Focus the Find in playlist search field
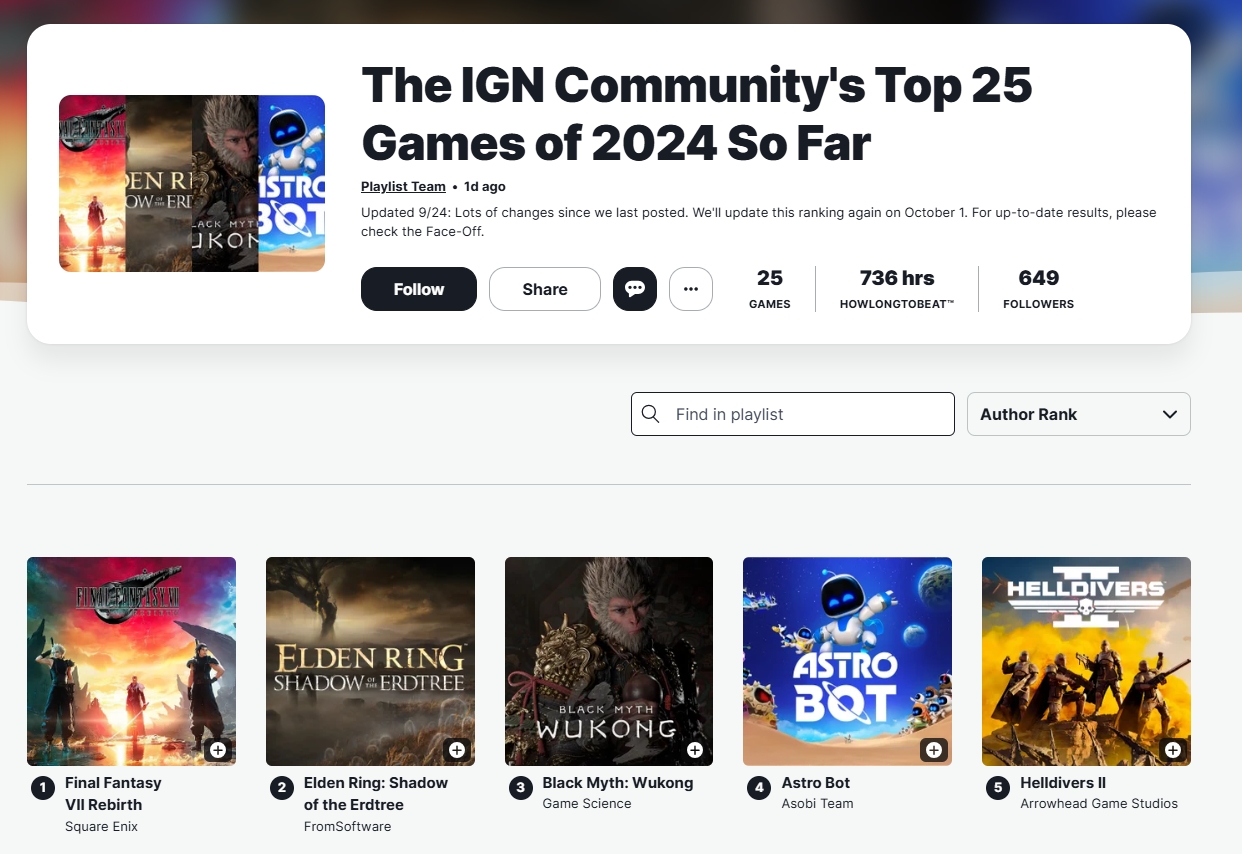1242x854 pixels. 793,414
